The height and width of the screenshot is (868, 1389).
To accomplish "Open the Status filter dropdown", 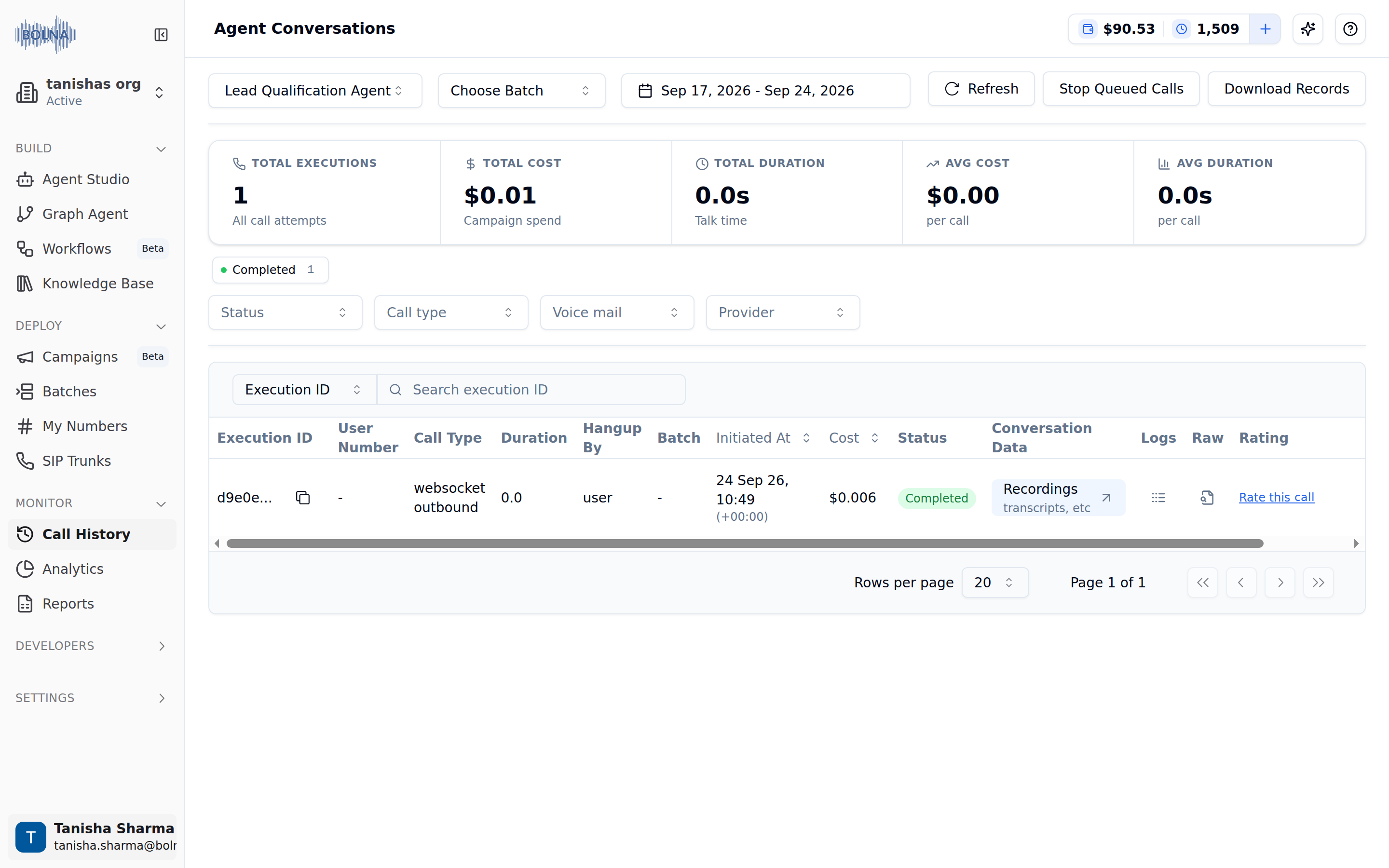I will pyautogui.click(x=285, y=312).
